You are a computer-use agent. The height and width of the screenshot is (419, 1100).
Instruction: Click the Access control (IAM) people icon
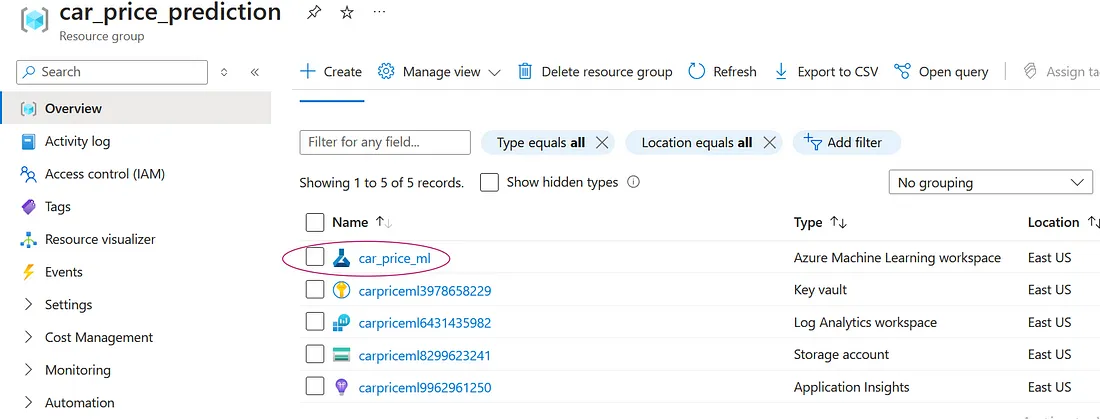coord(28,174)
